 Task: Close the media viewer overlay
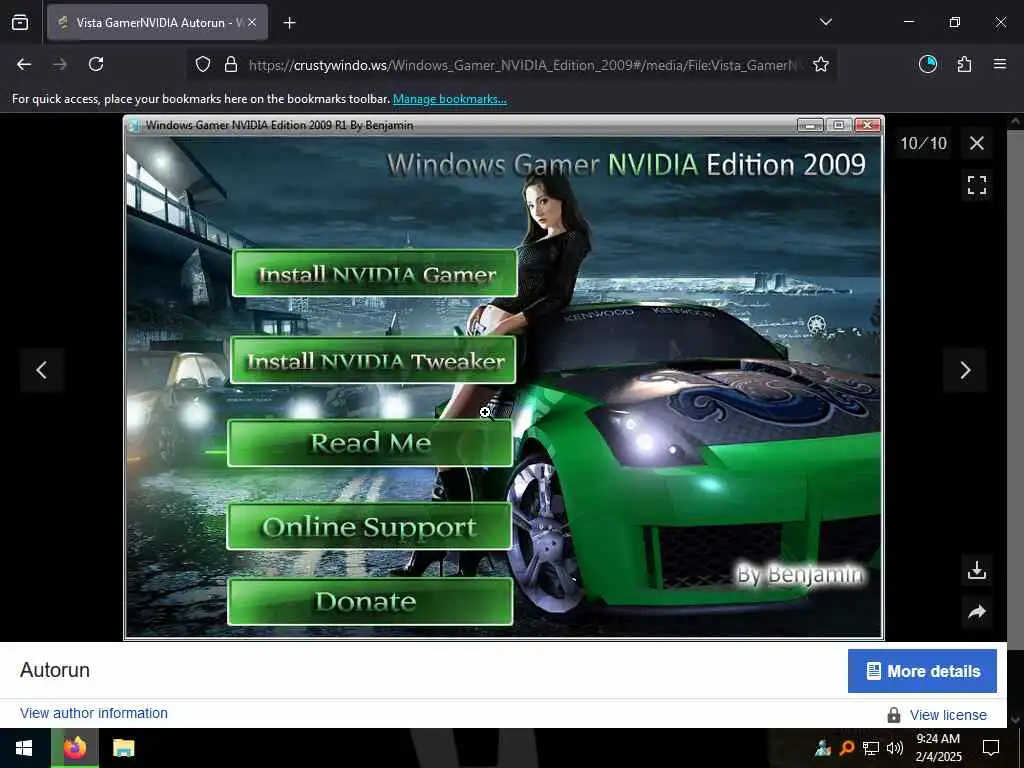click(x=976, y=143)
